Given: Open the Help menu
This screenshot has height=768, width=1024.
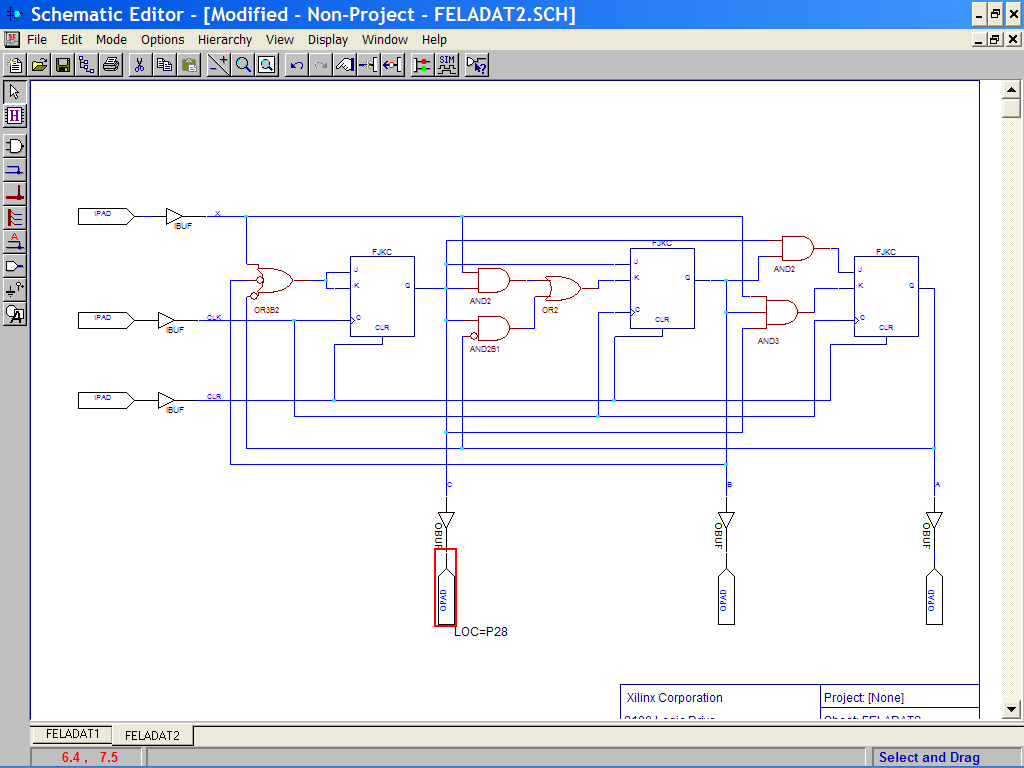Looking at the screenshot, I should tap(434, 40).
